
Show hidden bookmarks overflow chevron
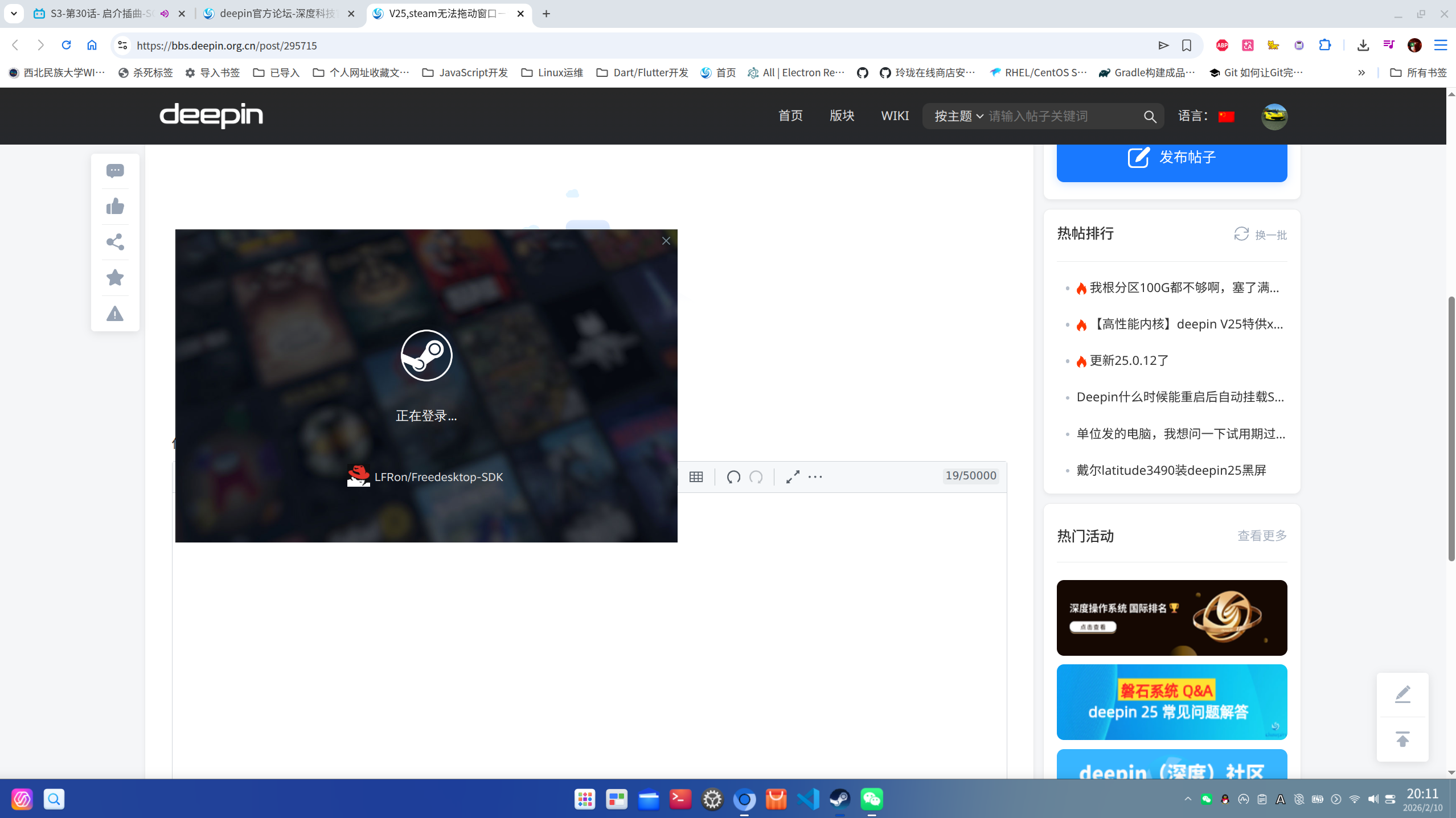tap(1361, 72)
